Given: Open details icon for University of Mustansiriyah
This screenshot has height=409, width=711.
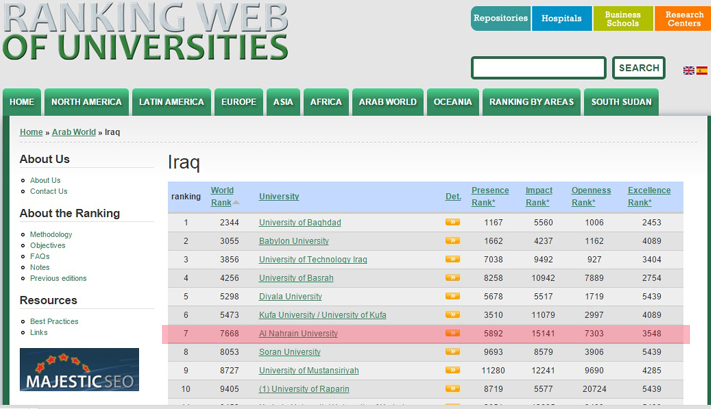Looking at the screenshot, I should pos(452,370).
